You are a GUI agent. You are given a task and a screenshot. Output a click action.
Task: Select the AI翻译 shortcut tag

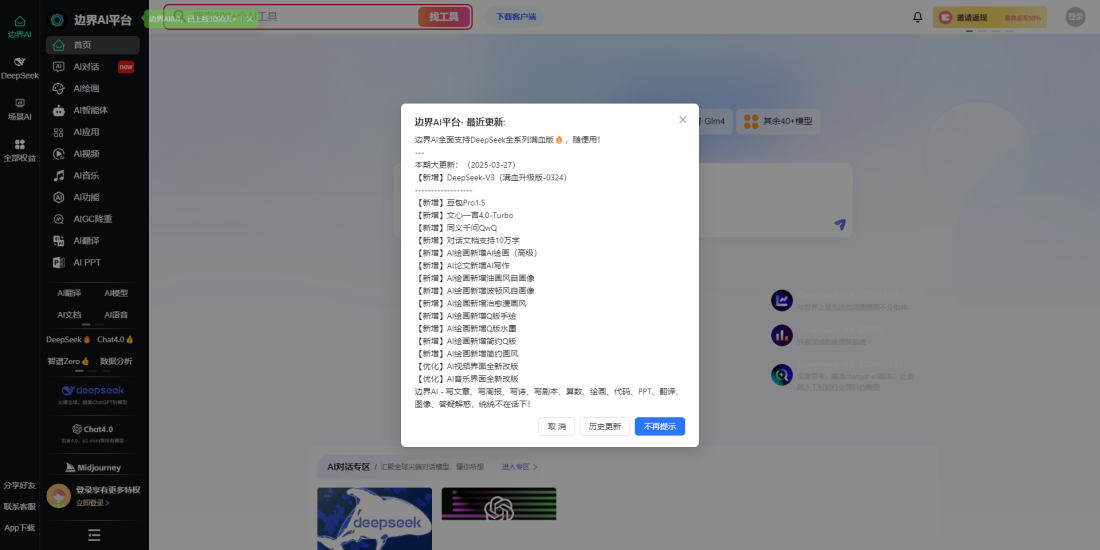69,293
